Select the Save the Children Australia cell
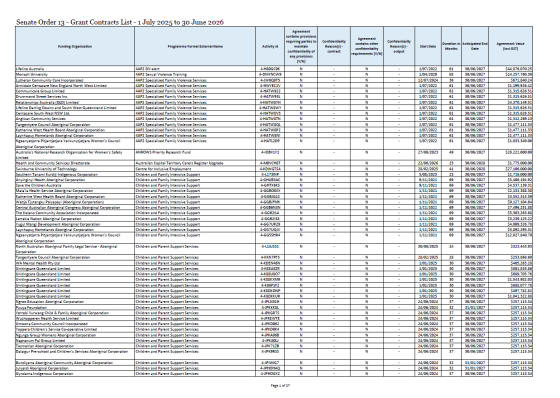 coord(75,185)
